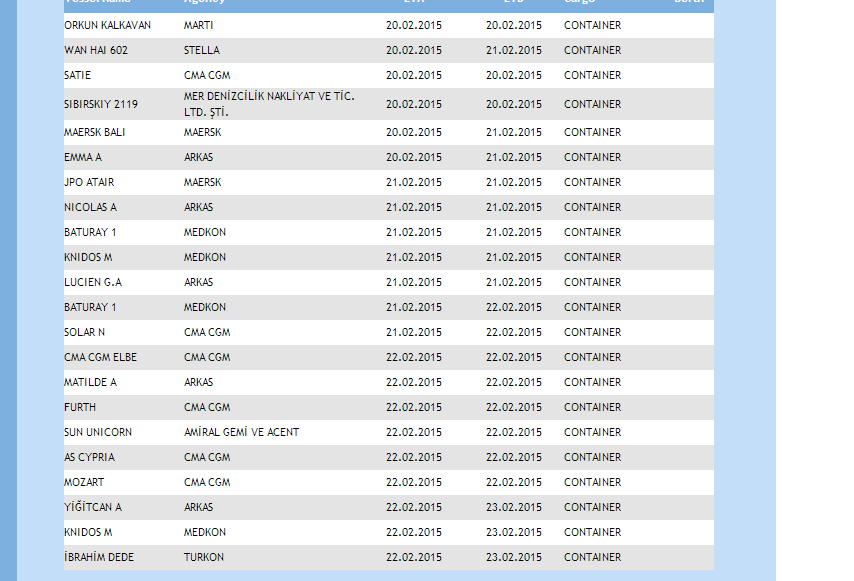Select CONTAINER cargo in FURTH row
The width and height of the screenshot is (854, 581).
[593, 408]
